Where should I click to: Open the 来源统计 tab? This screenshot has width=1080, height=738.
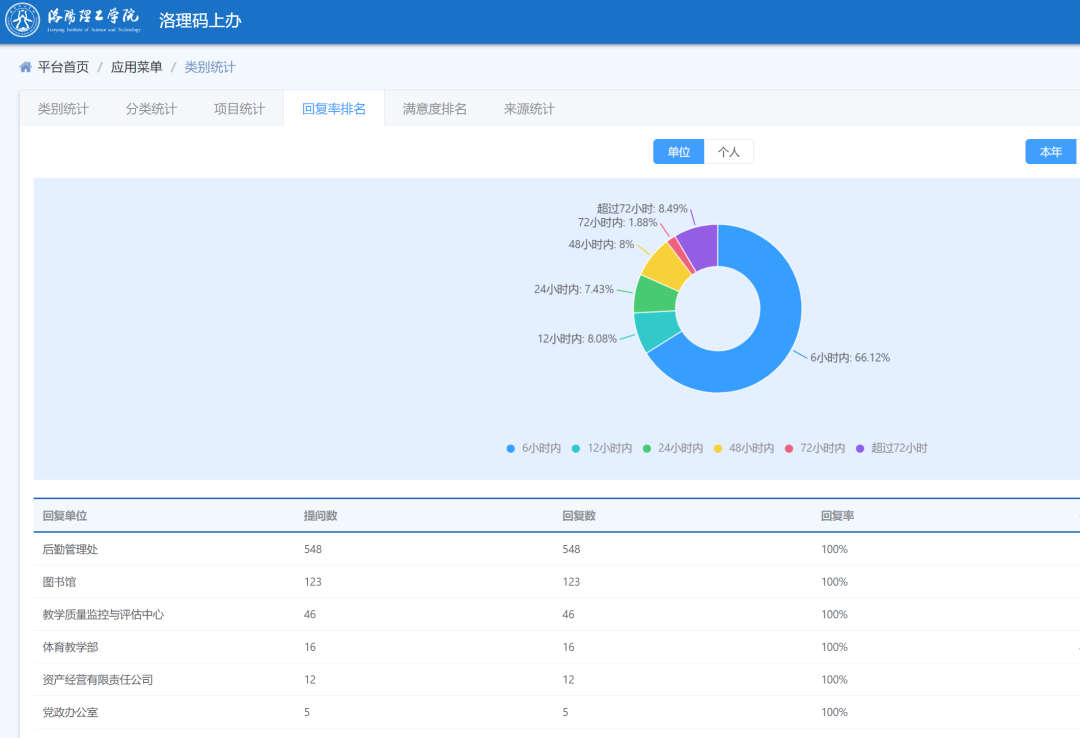529,109
